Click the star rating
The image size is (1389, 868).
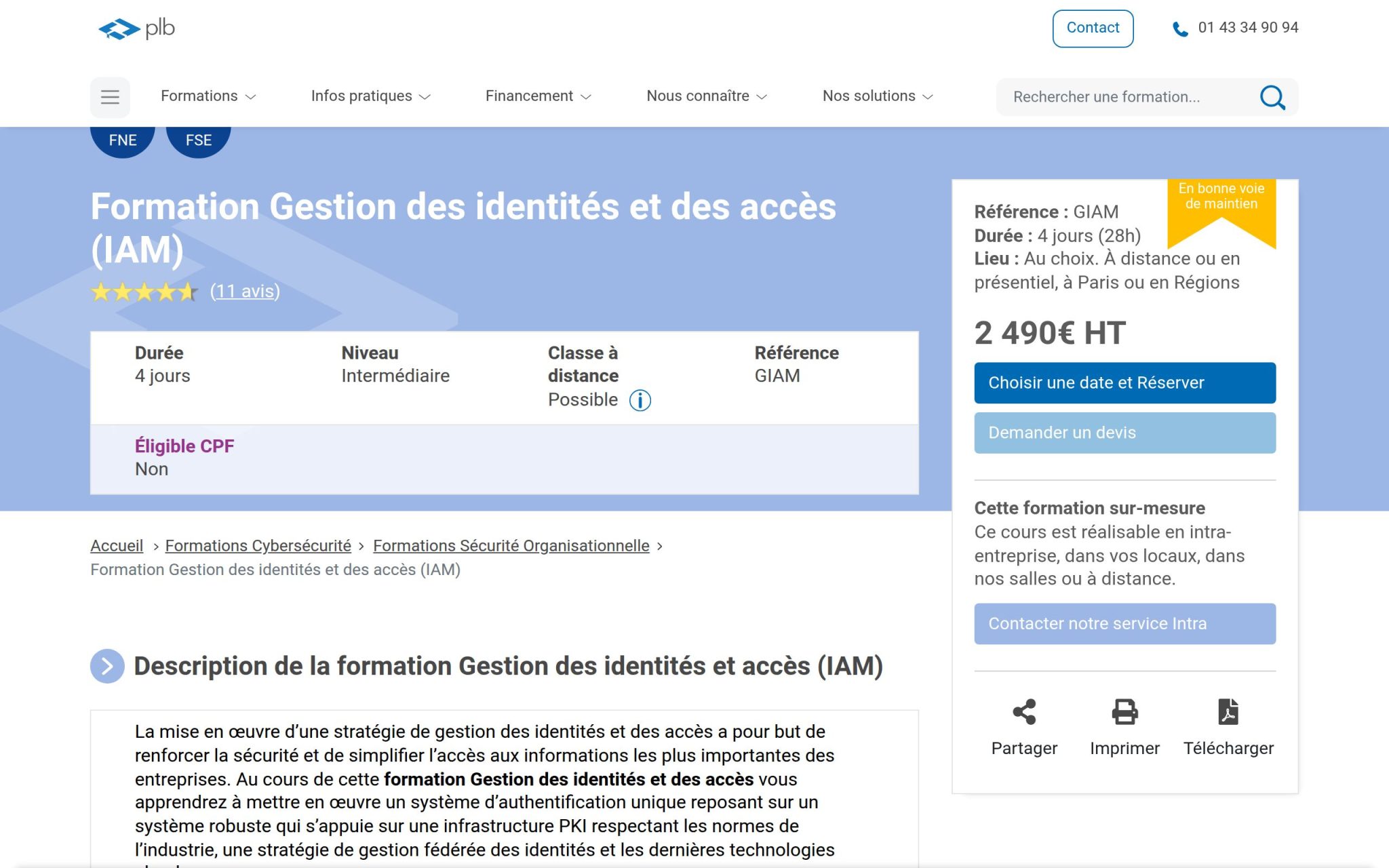[x=144, y=292]
